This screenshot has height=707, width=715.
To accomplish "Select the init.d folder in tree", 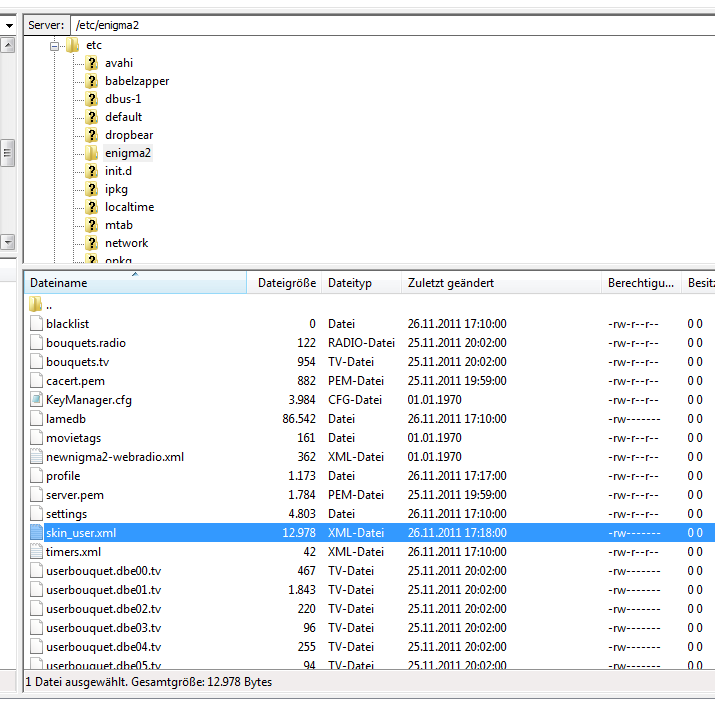I will click(x=118, y=171).
